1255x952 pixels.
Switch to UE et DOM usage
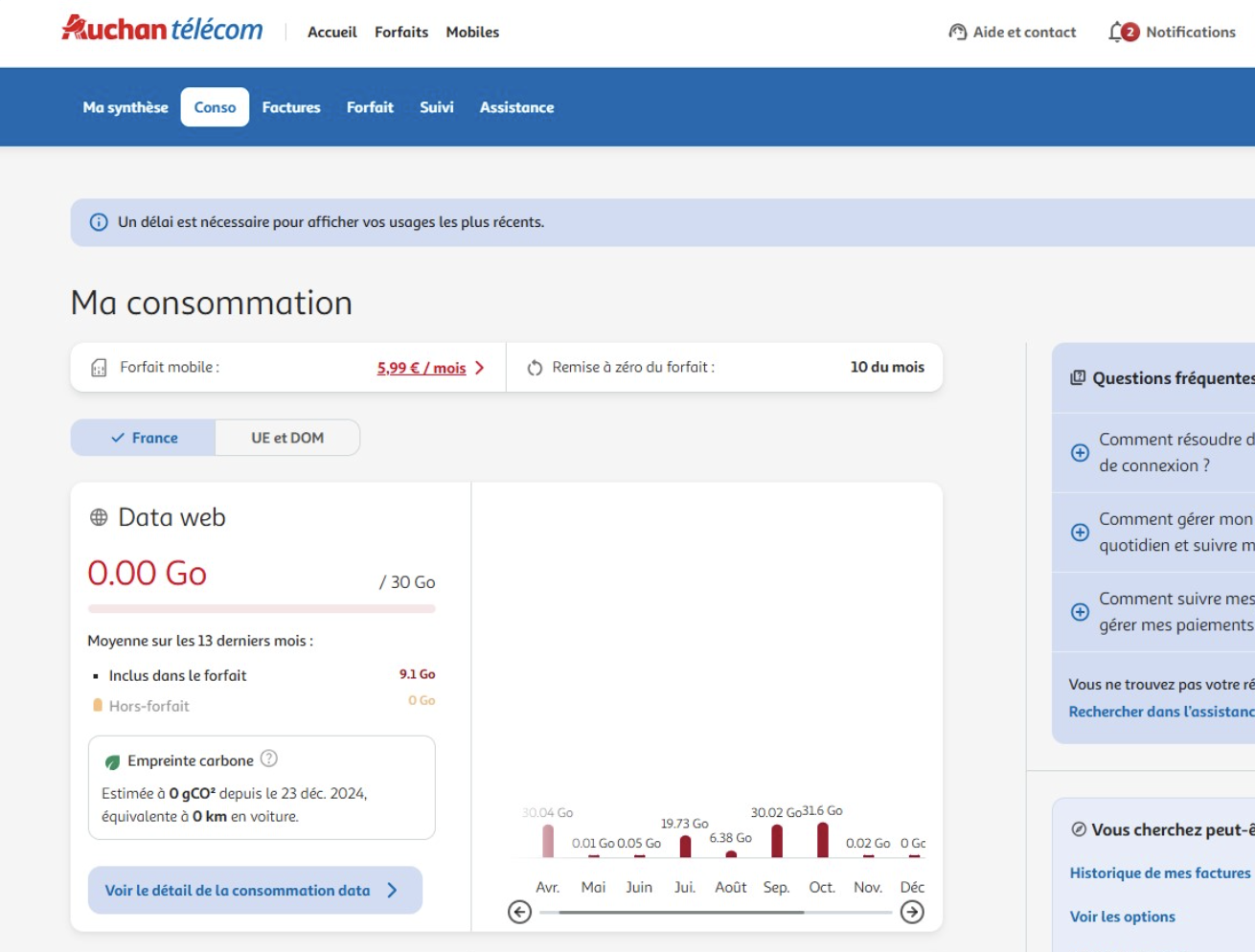point(287,438)
